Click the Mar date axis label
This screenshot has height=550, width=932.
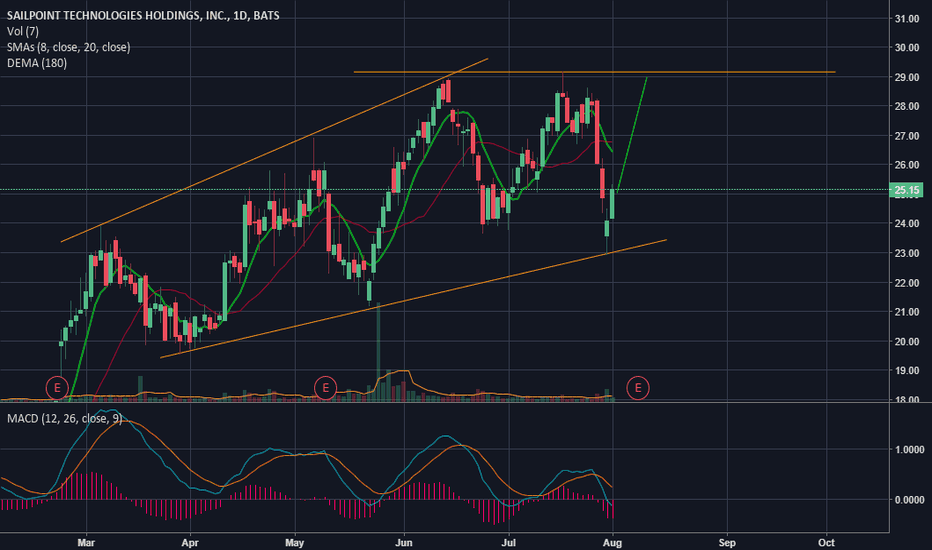pos(86,542)
